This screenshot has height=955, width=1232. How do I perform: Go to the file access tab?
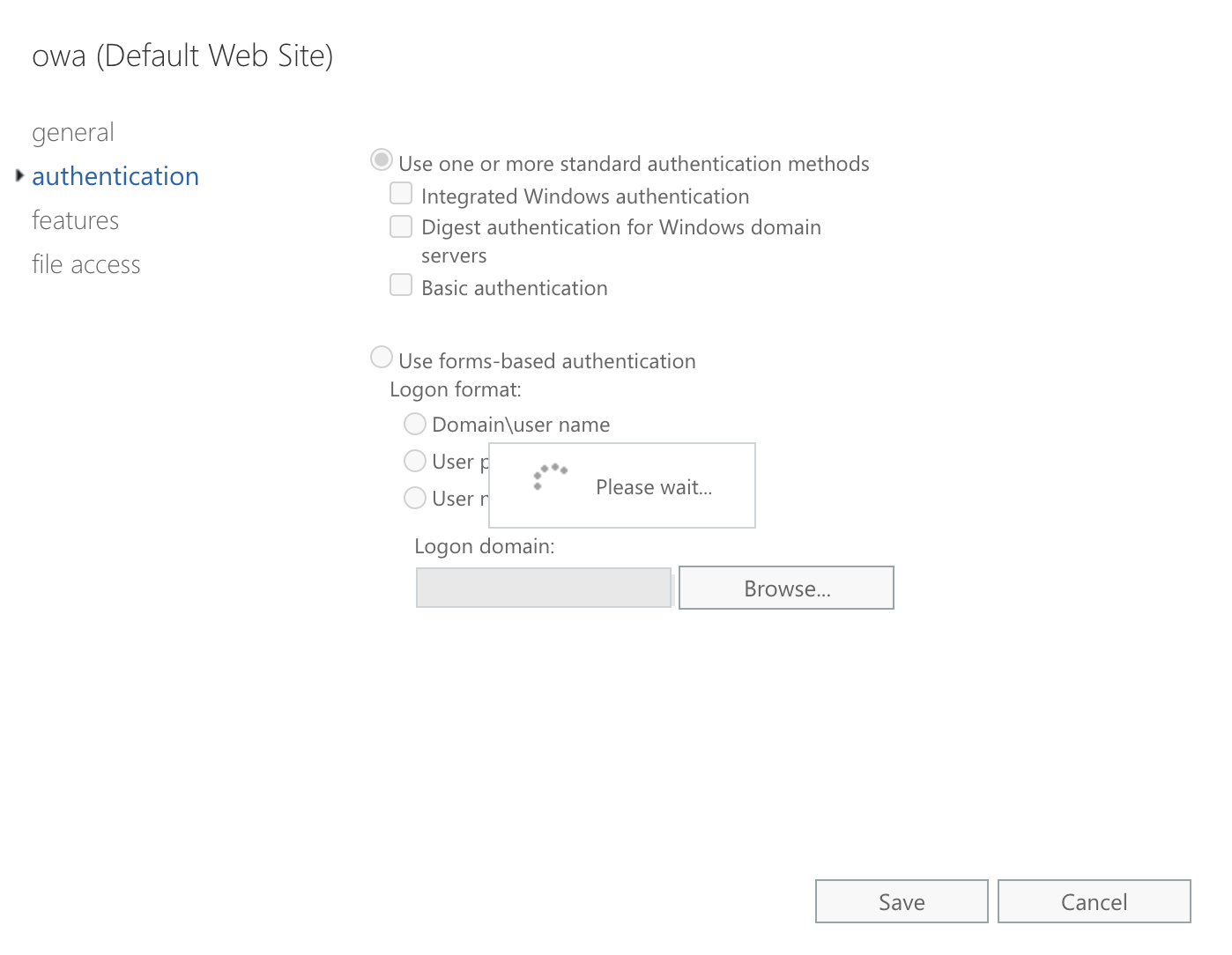86,264
